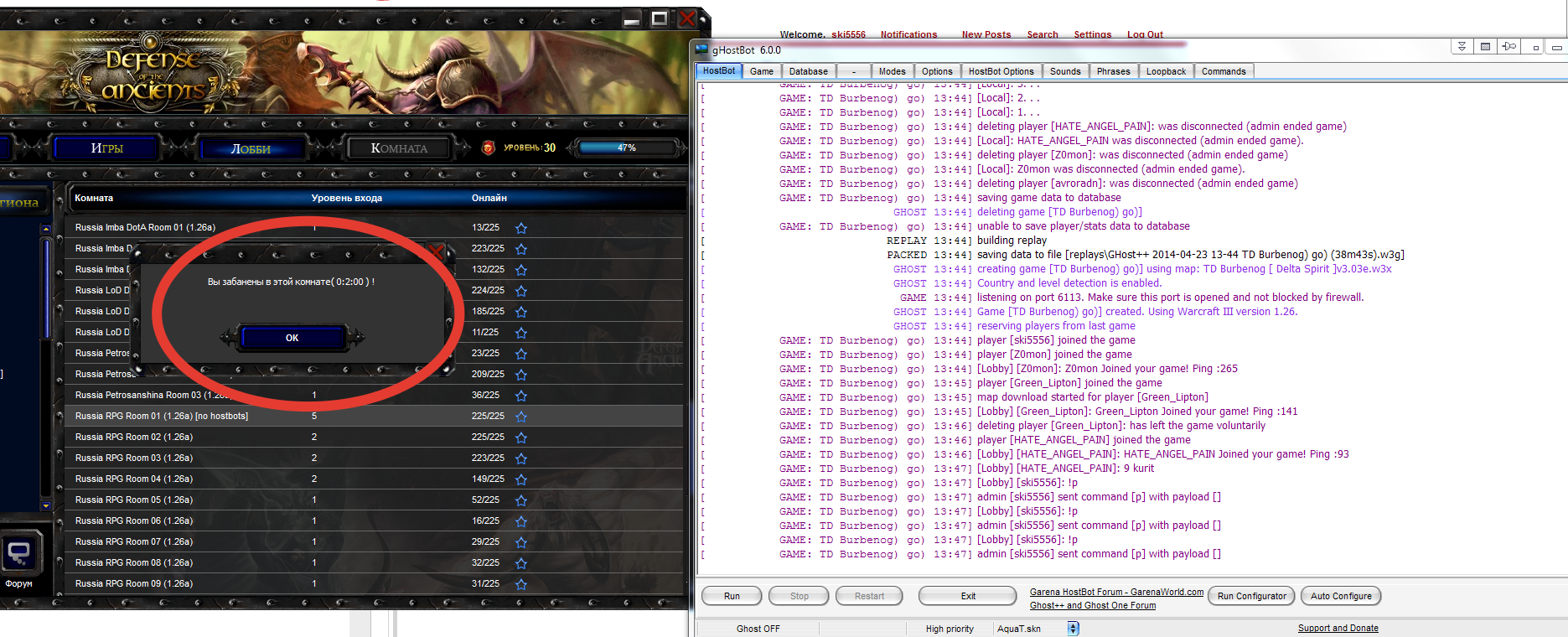Image resolution: width=1568 pixels, height=637 pixels.
Task: Click the star in the row showing 11/225 online
Action: pos(521,333)
